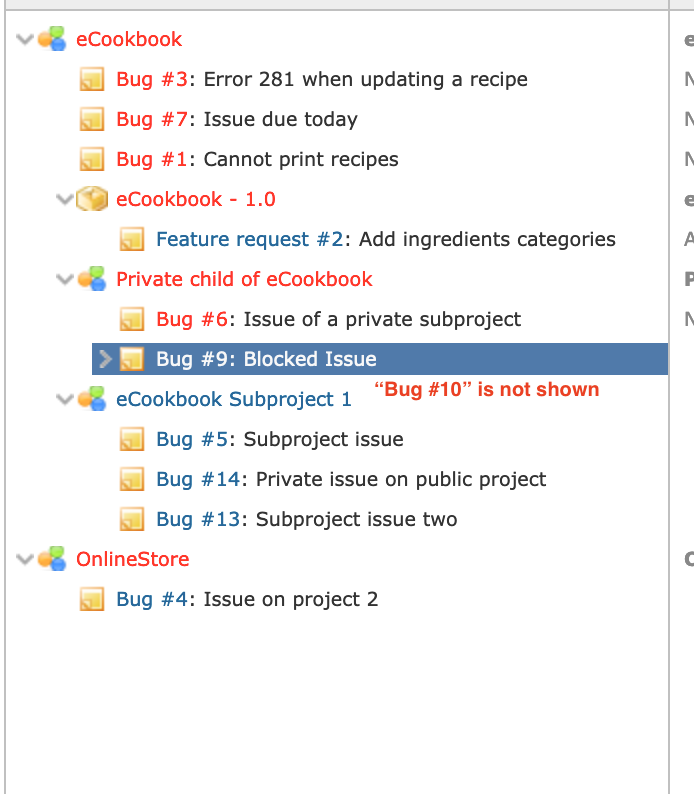Click the issue icon beside Bug #4
The image size is (694, 794).
pyautogui.click(x=92, y=599)
